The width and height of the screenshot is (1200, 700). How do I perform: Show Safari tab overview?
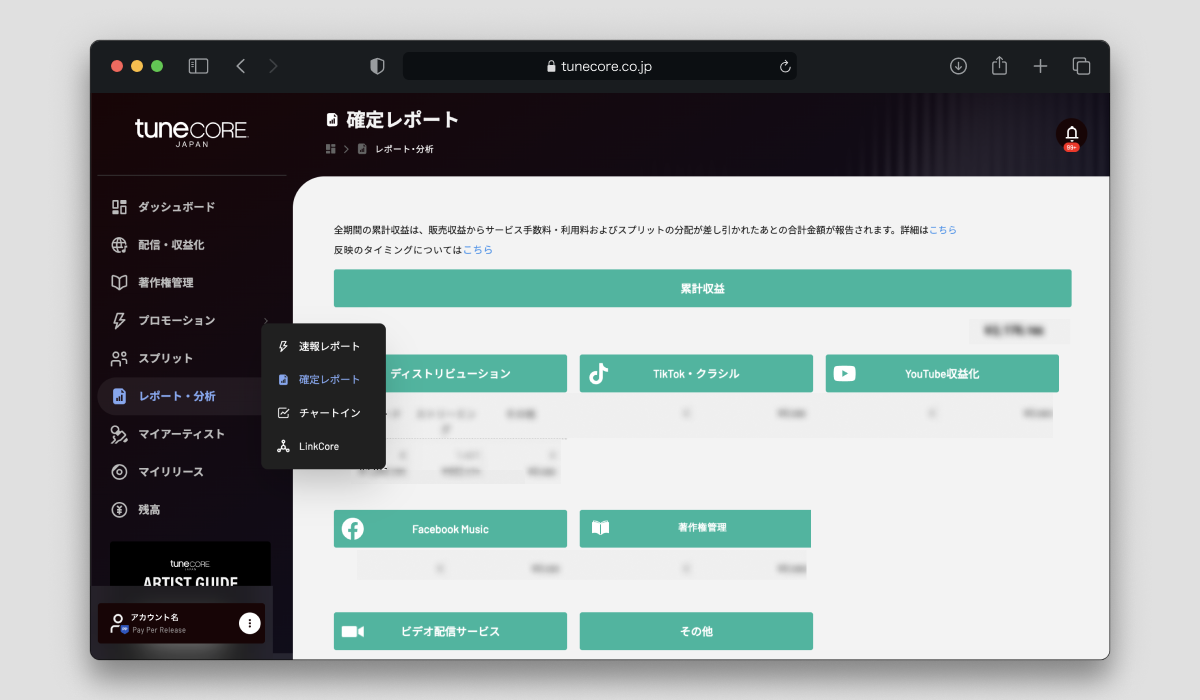pyautogui.click(x=1081, y=66)
